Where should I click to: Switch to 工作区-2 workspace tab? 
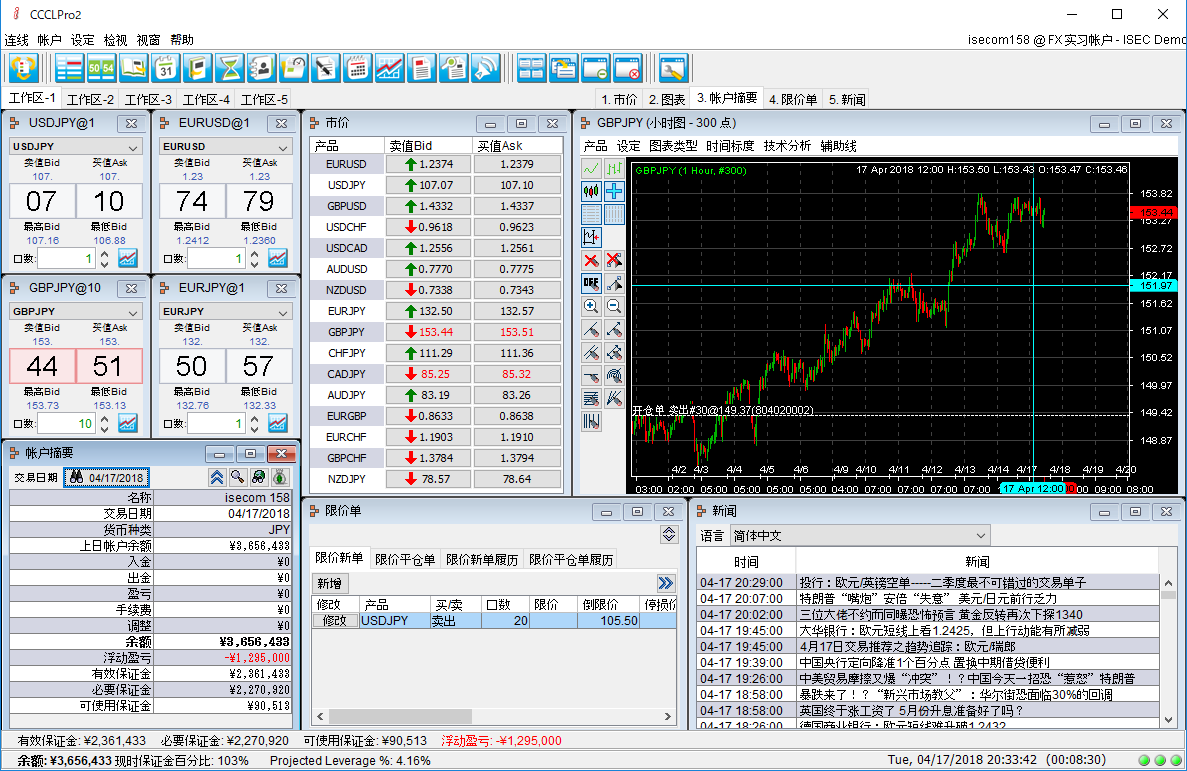pos(90,99)
